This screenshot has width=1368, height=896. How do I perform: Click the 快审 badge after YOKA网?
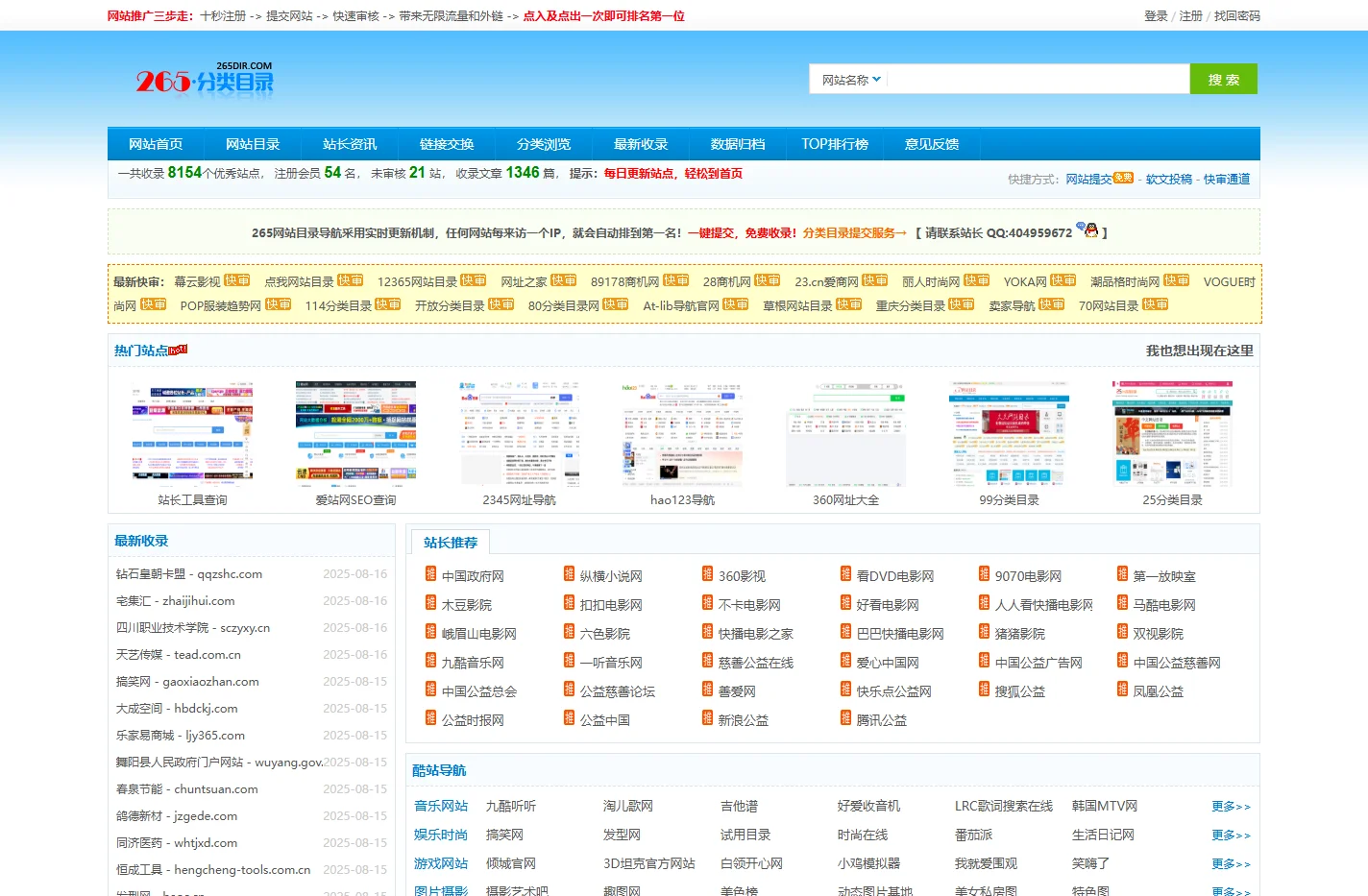(x=1063, y=280)
